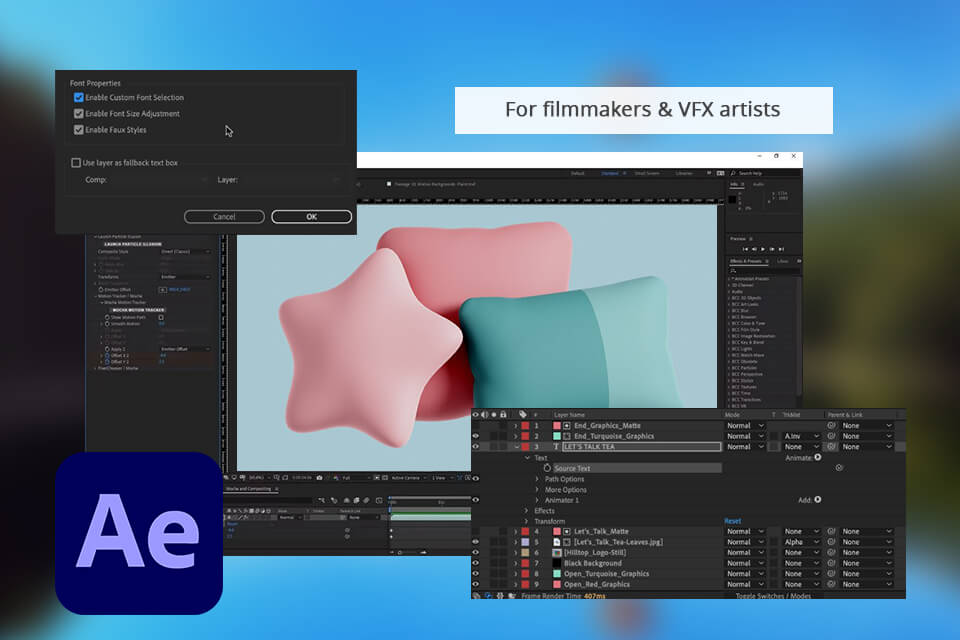Open the Alpha track matte dropdown
The width and height of the screenshot is (960, 640).
[x=801, y=542]
